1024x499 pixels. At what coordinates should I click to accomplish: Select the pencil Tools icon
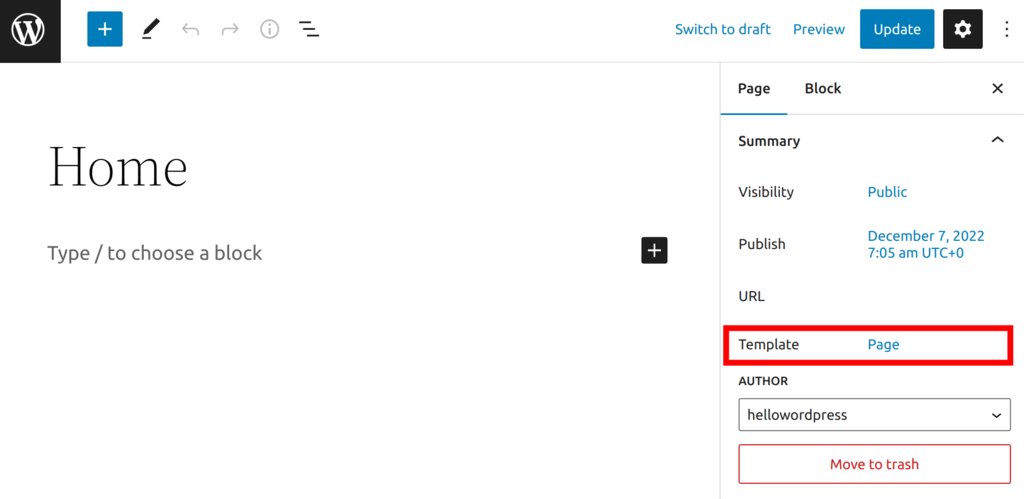150,30
